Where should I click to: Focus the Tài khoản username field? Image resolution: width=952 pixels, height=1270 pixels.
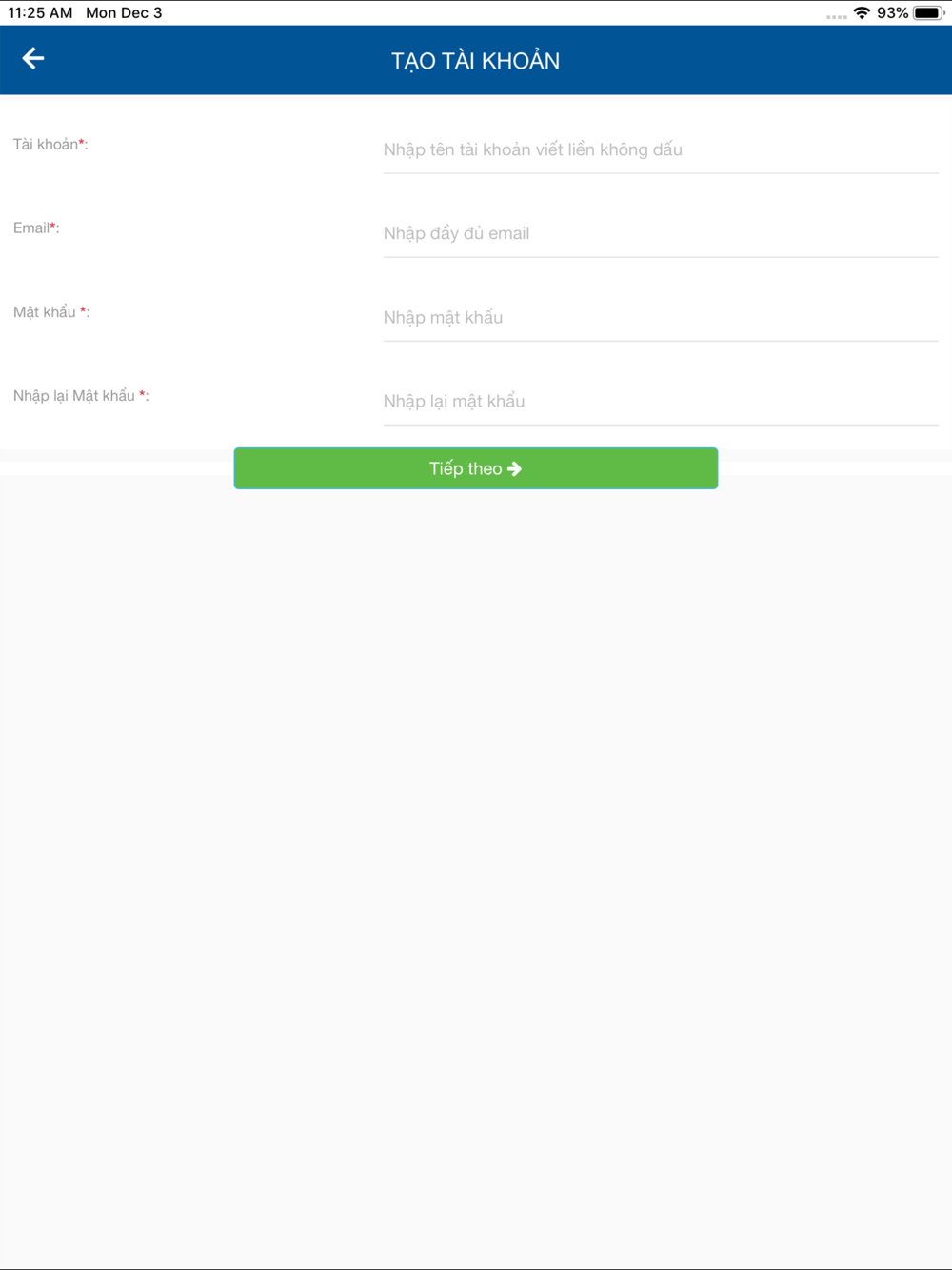661,149
